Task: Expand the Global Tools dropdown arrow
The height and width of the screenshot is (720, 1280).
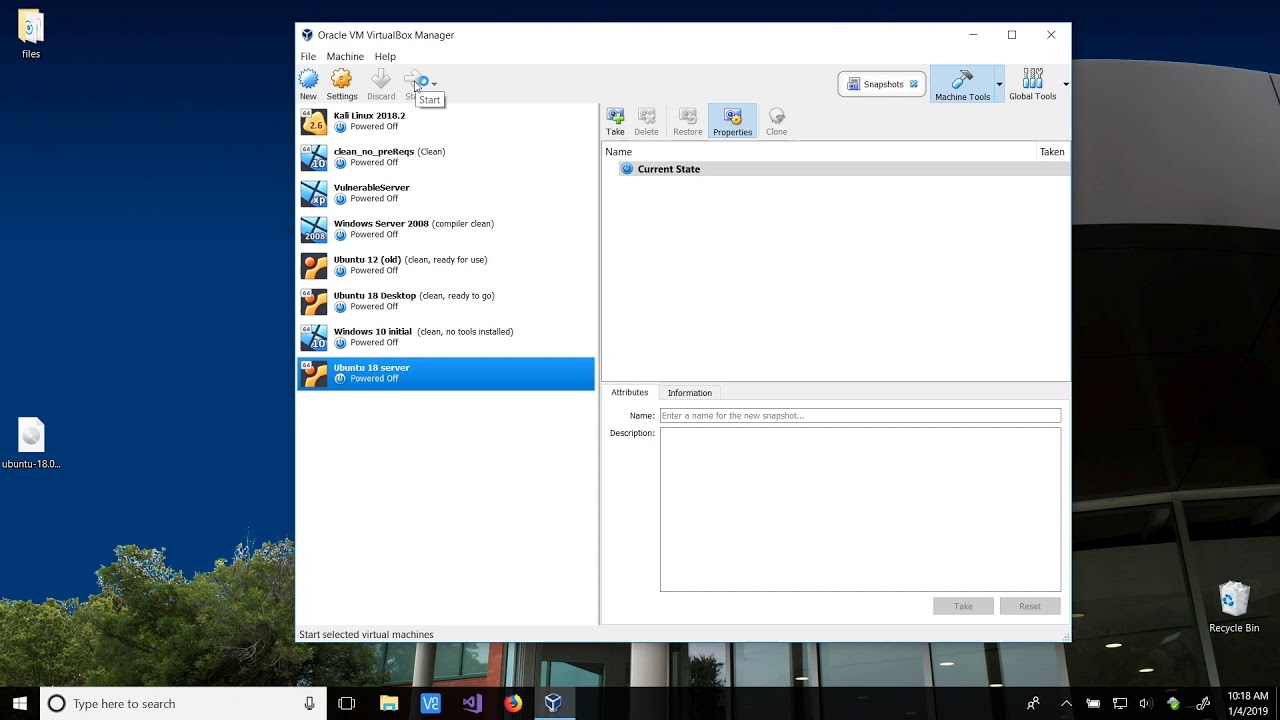Action: (1066, 85)
